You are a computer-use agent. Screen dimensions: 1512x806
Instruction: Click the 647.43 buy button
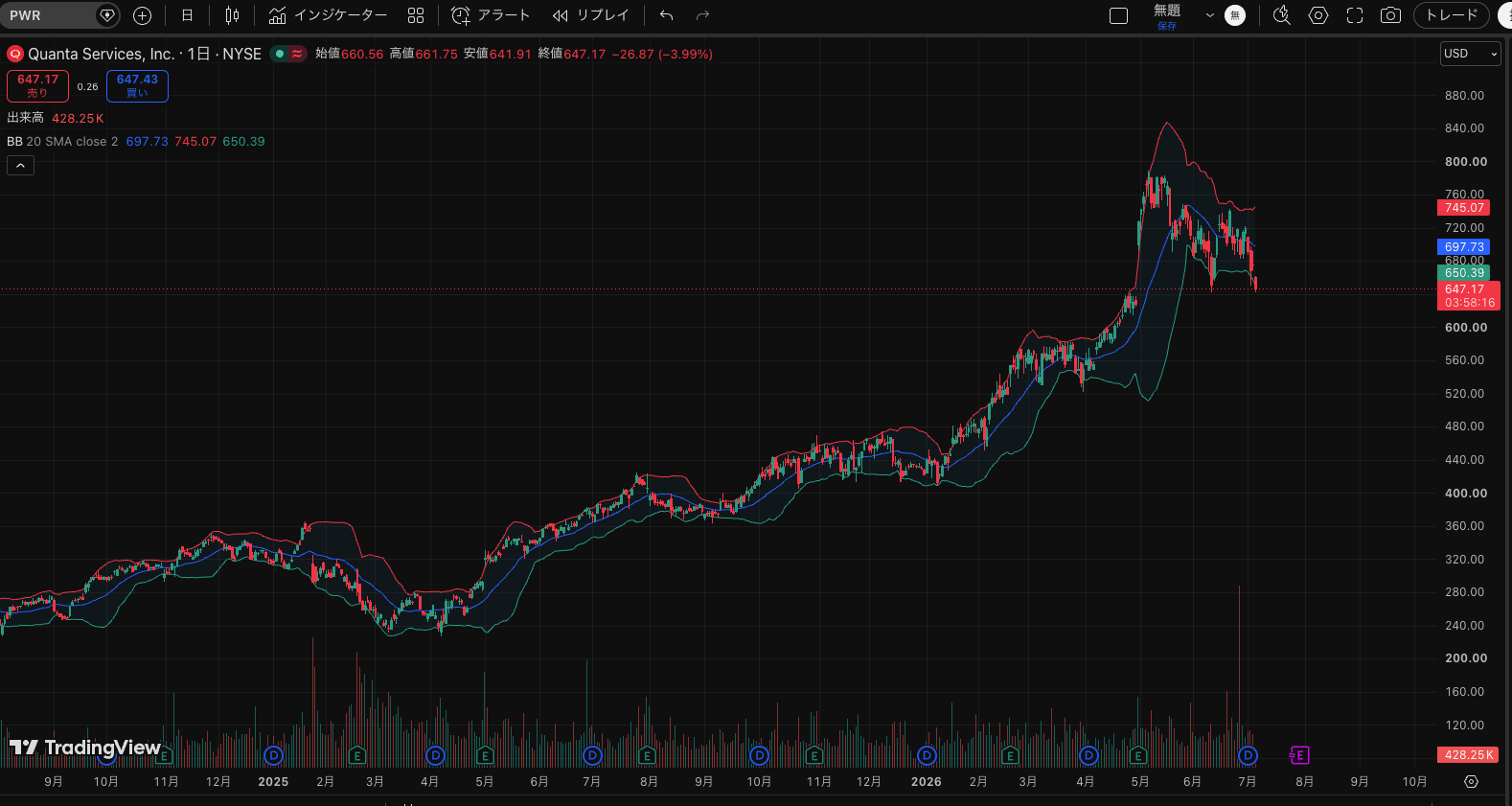pos(137,85)
